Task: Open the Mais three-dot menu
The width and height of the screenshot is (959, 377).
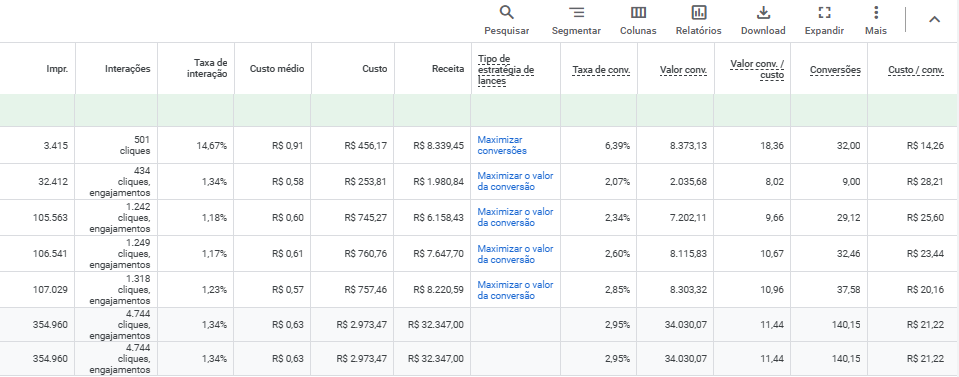Action: click(876, 20)
